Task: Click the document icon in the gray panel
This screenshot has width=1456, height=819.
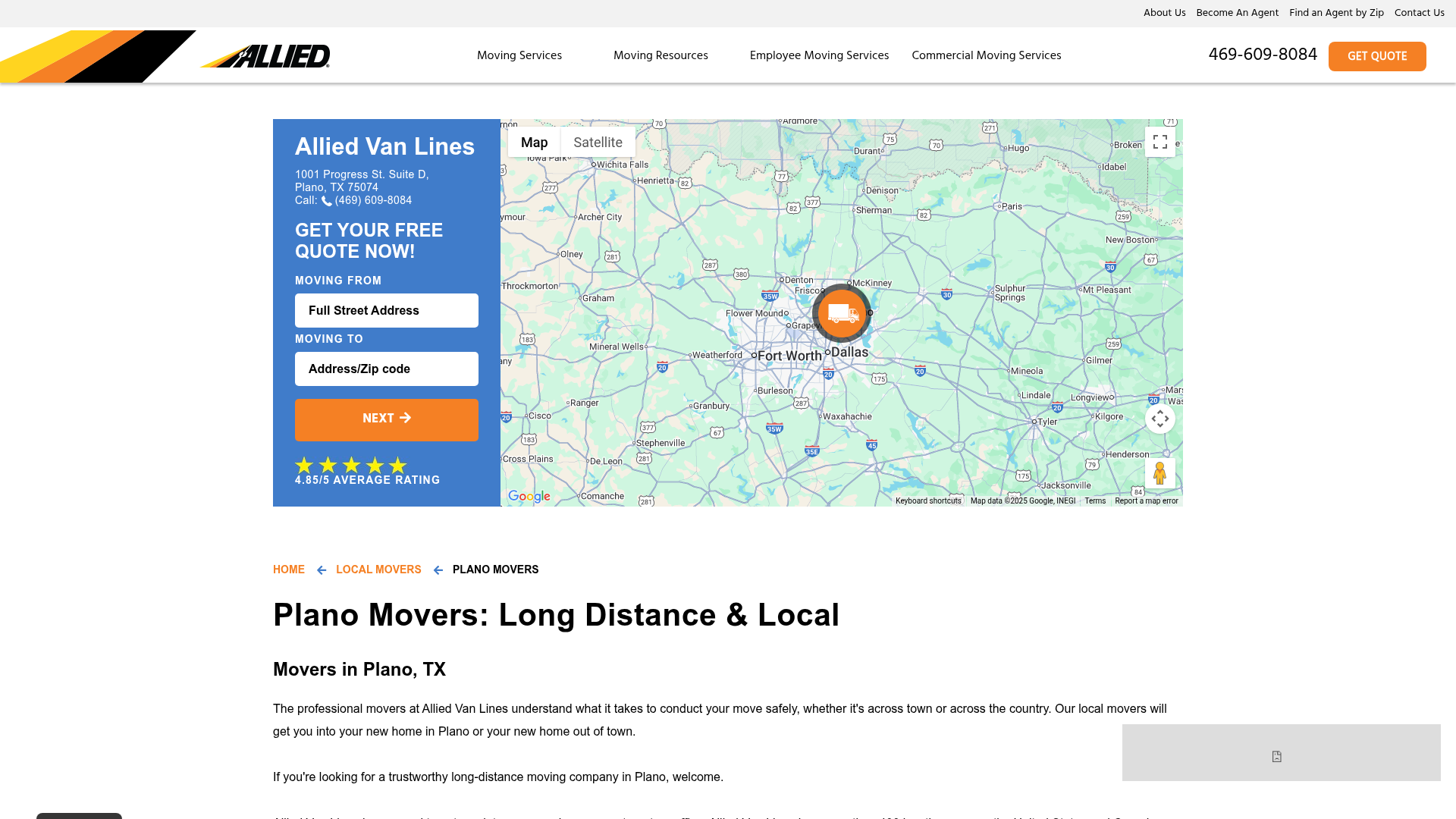Action: point(1278,756)
